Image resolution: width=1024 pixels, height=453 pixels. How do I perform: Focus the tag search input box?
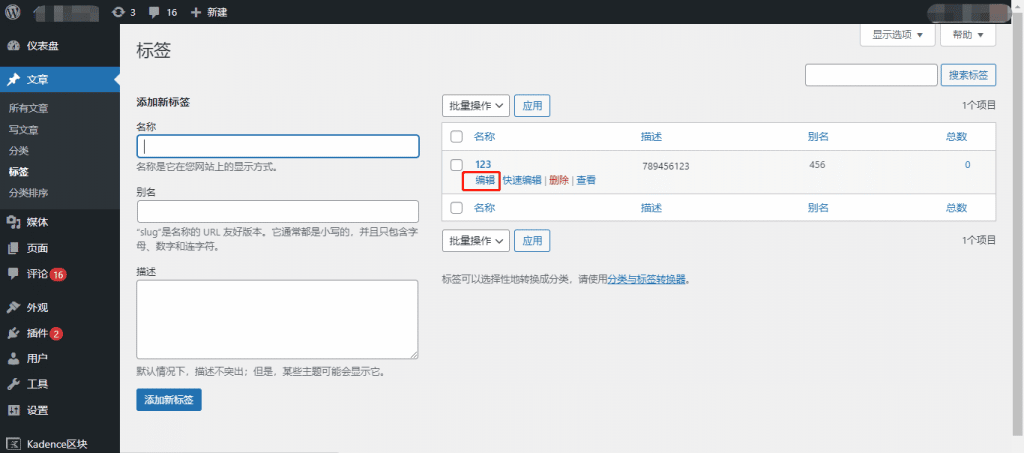(x=871, y=75)
